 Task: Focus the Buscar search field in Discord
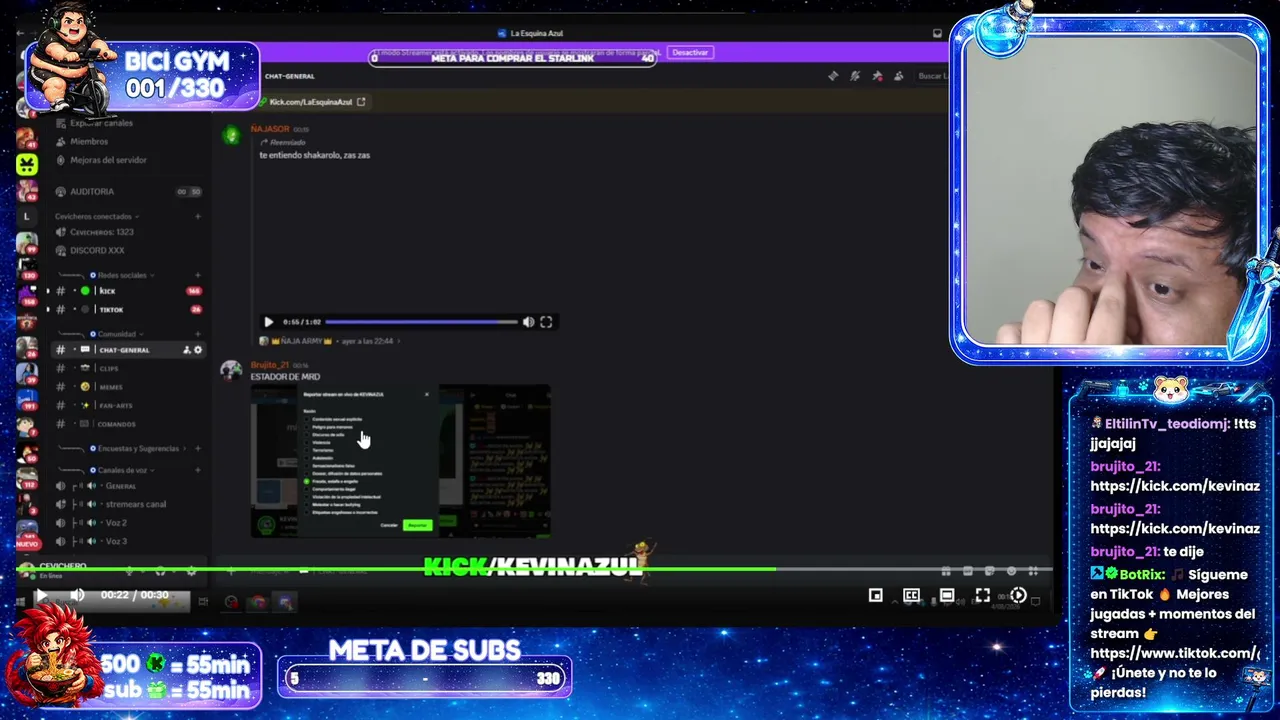[x=932, y=76]
